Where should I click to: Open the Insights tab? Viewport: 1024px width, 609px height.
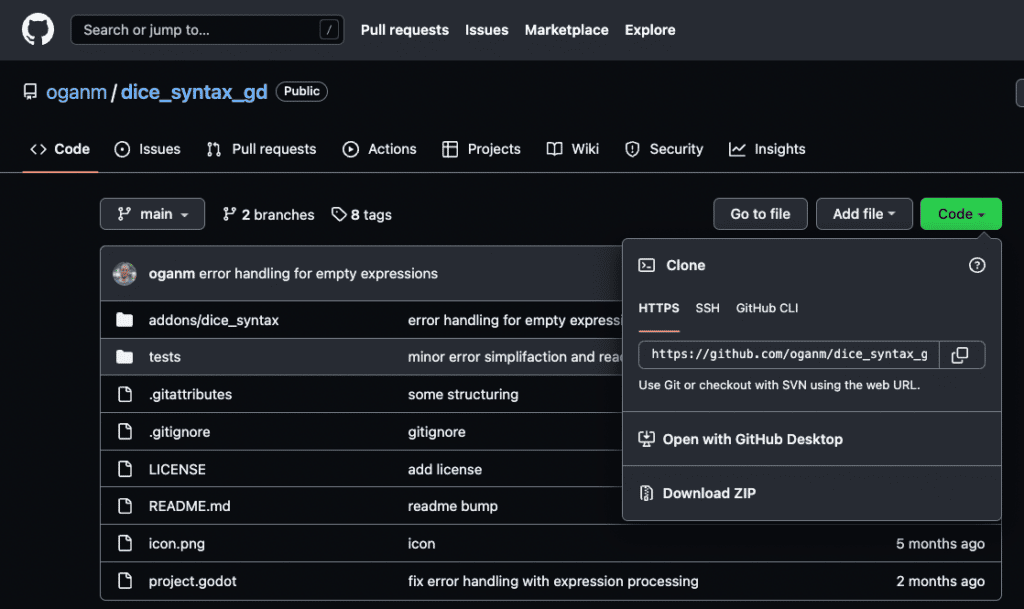tap(767, 149)
